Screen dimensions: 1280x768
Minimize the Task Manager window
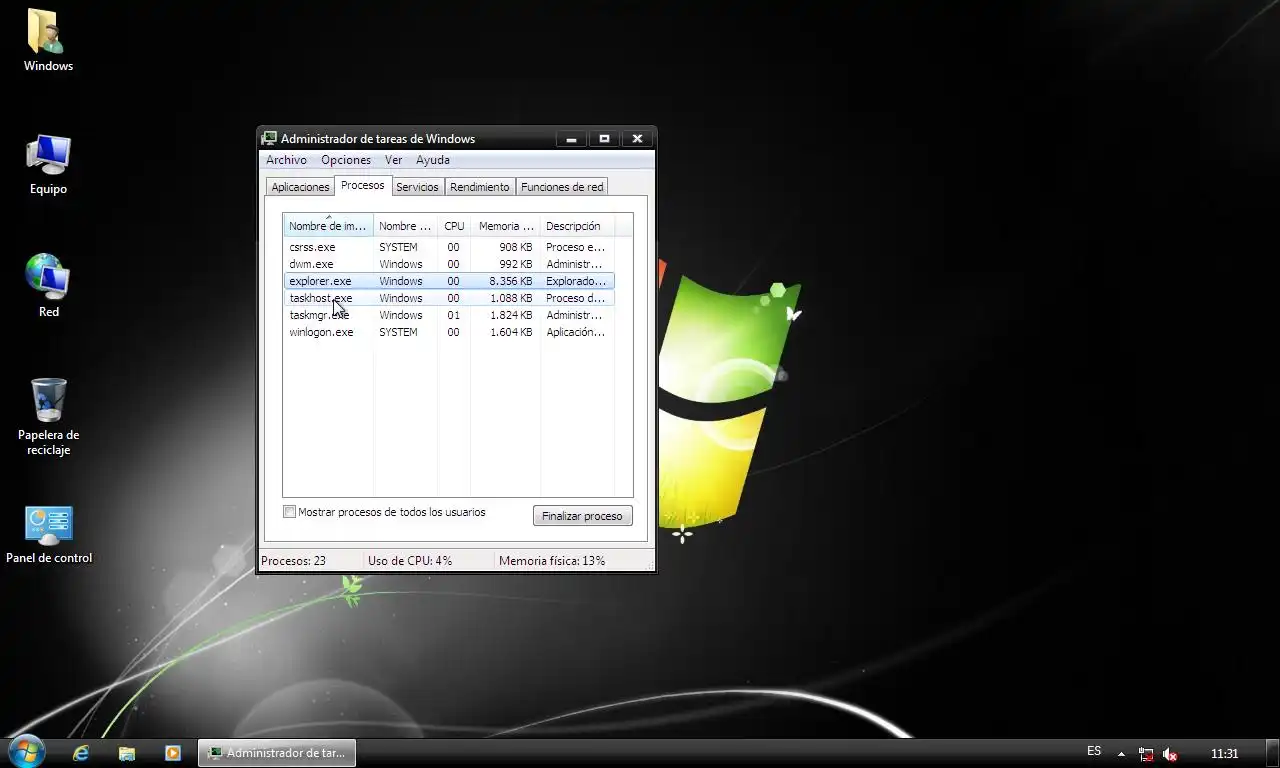click(571, 138)
